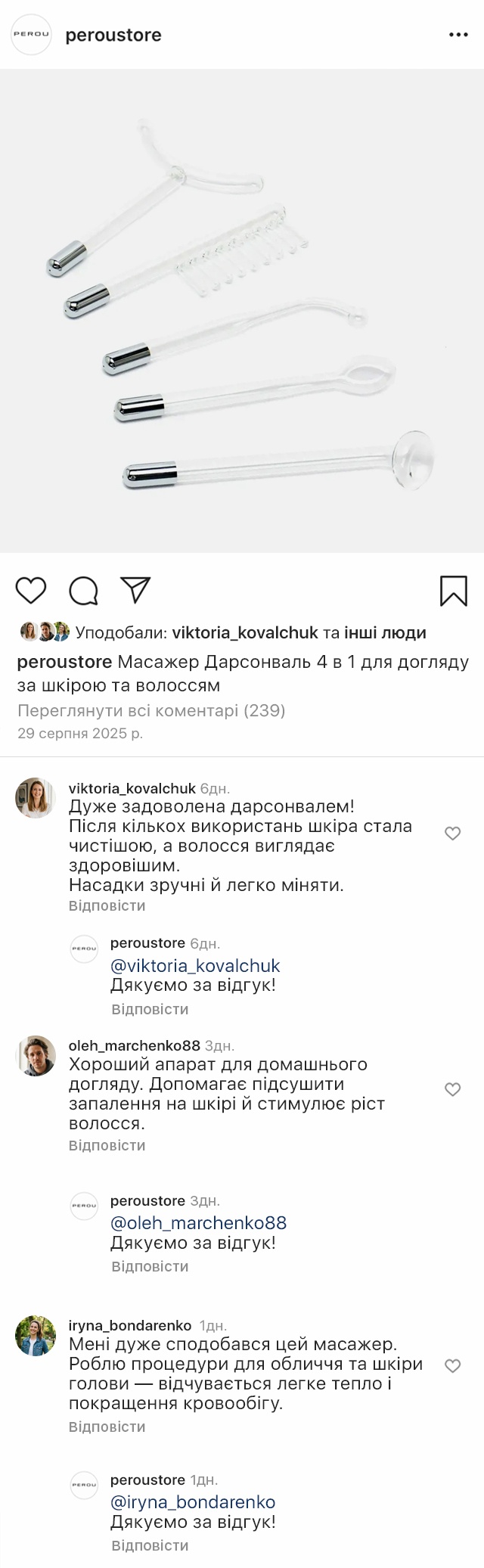The width and height of the screenshot is (484, 1568).
Task: Like the Darsonval massager post
Action: pyautogui.click(x=31, y=590)
